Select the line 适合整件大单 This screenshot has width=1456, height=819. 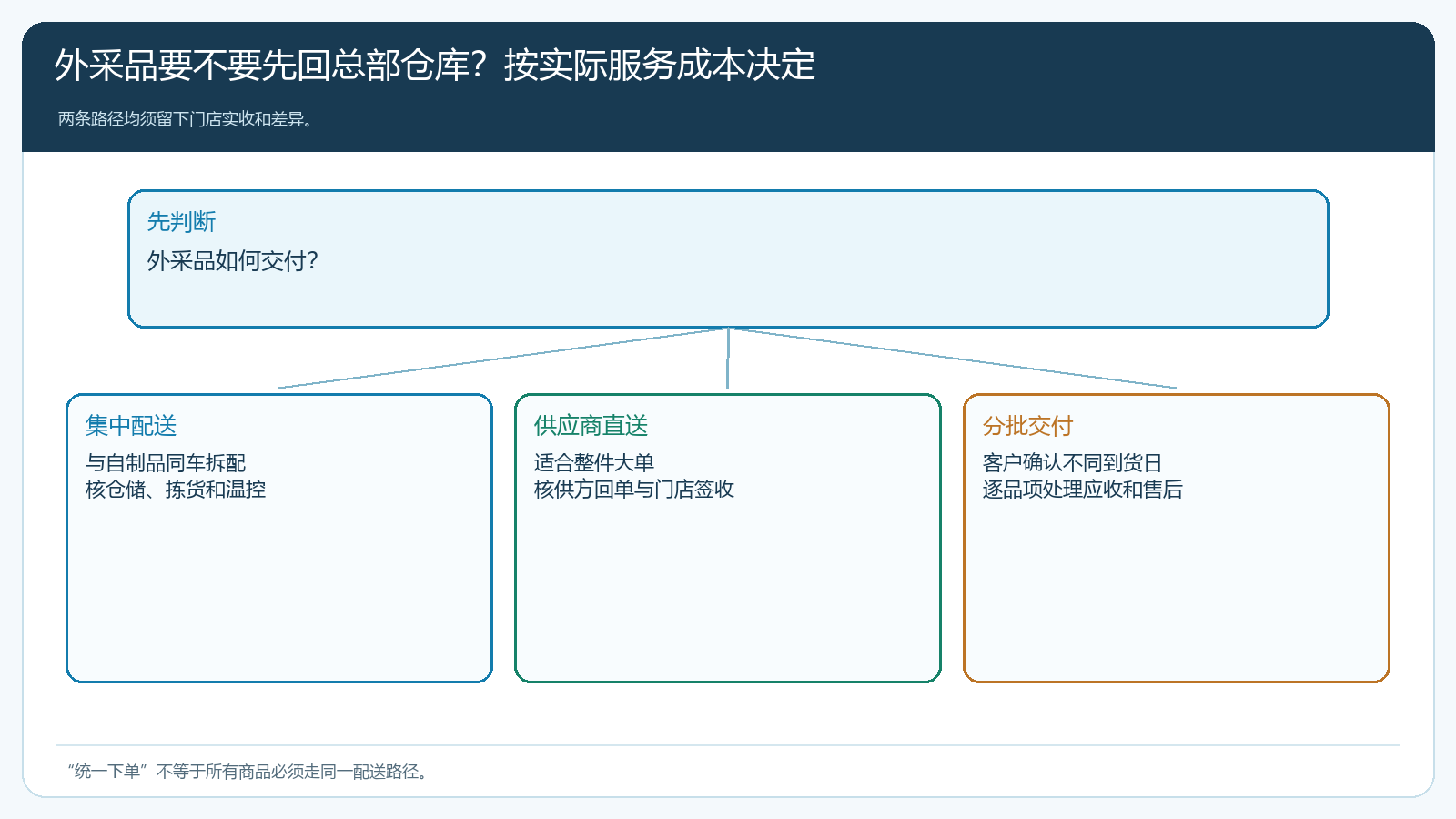594,463
